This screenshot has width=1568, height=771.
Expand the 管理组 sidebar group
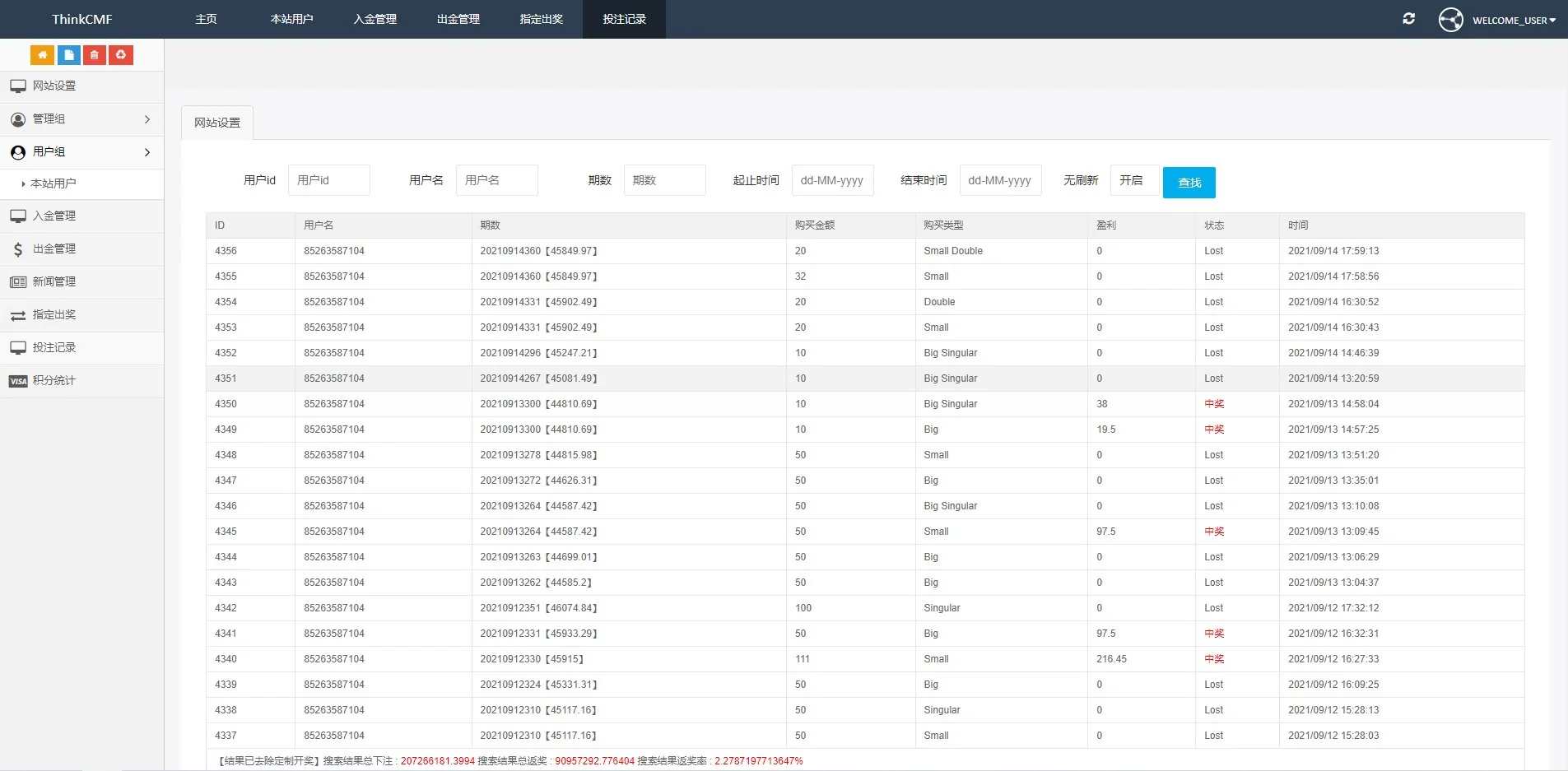point(81,119)
